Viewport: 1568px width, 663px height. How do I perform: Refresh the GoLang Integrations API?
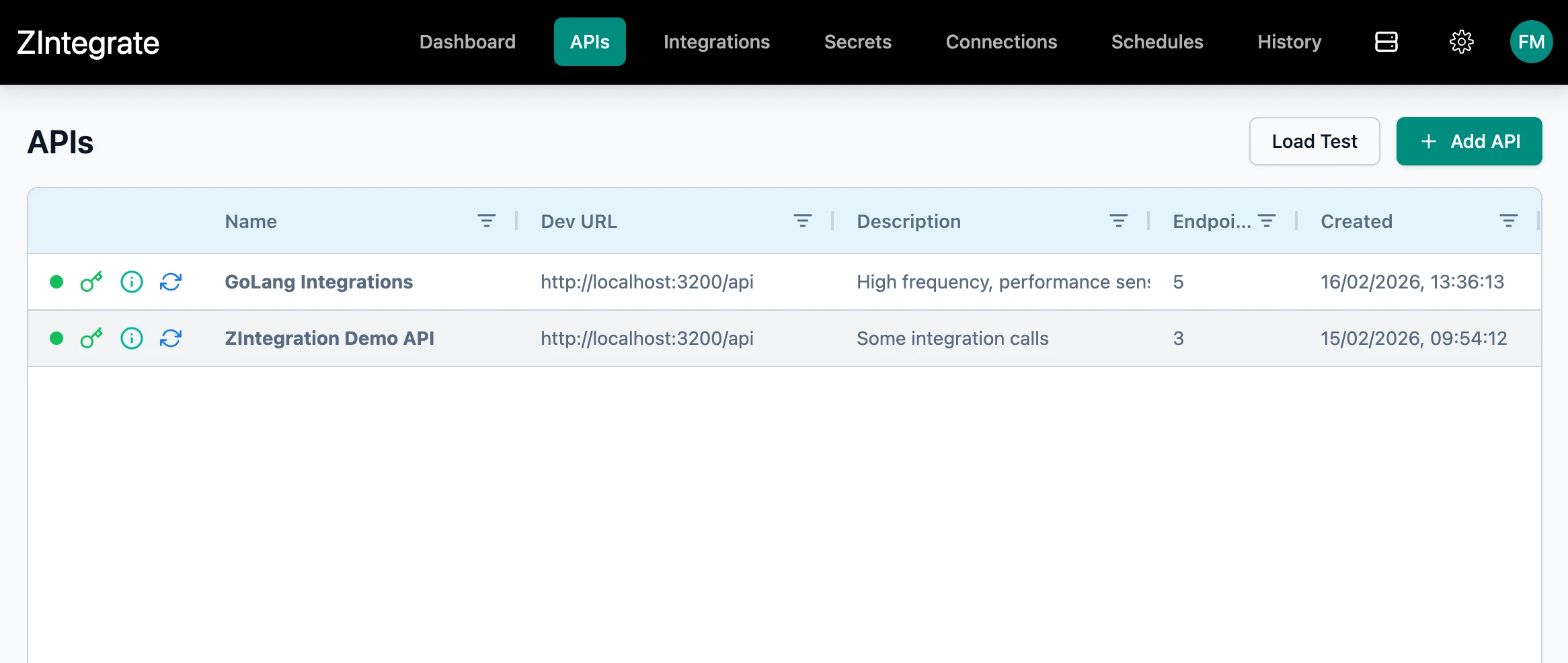click(x=170, y=282)
